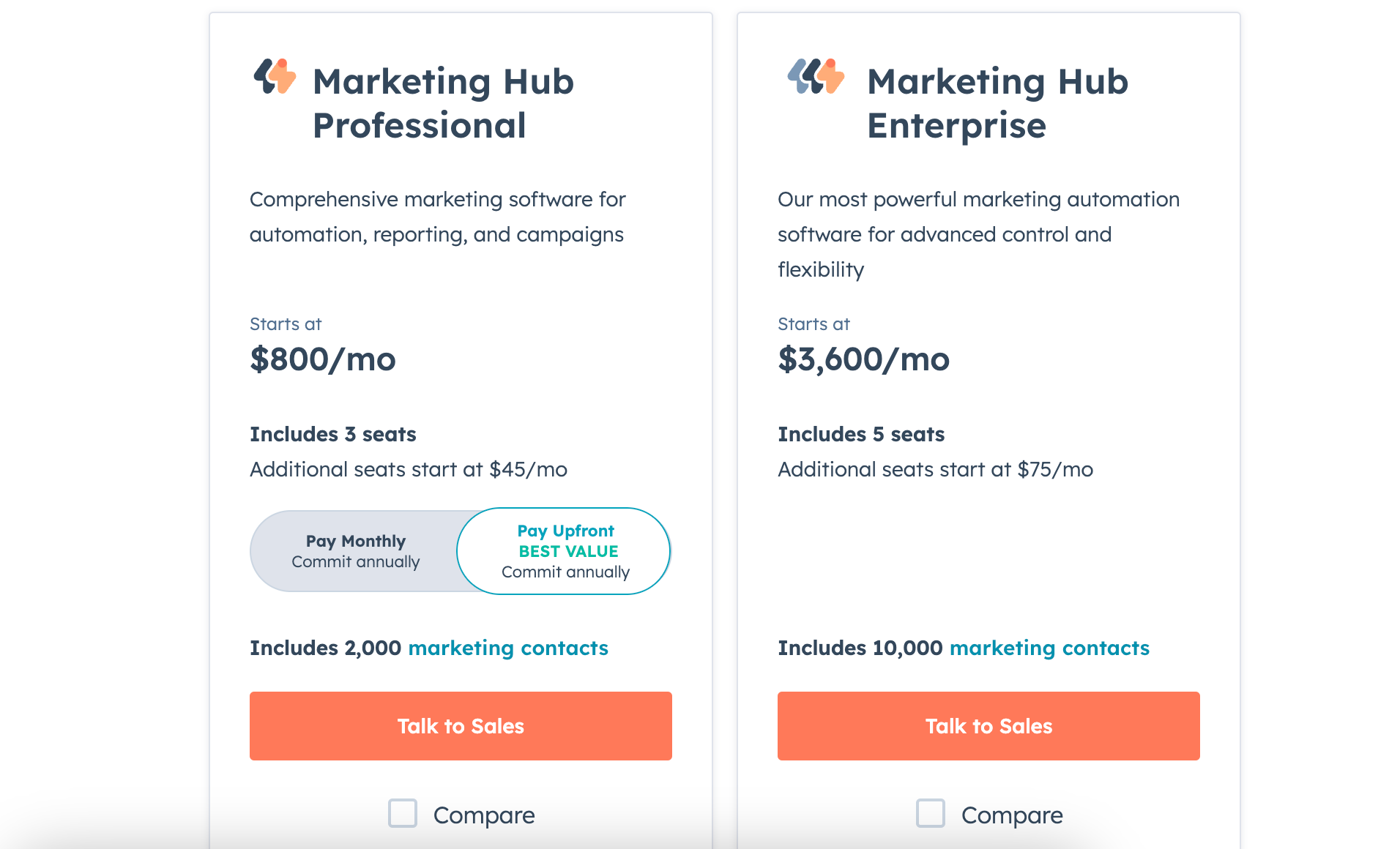Click Talk to Sales for Professional plan

point(461,725)
